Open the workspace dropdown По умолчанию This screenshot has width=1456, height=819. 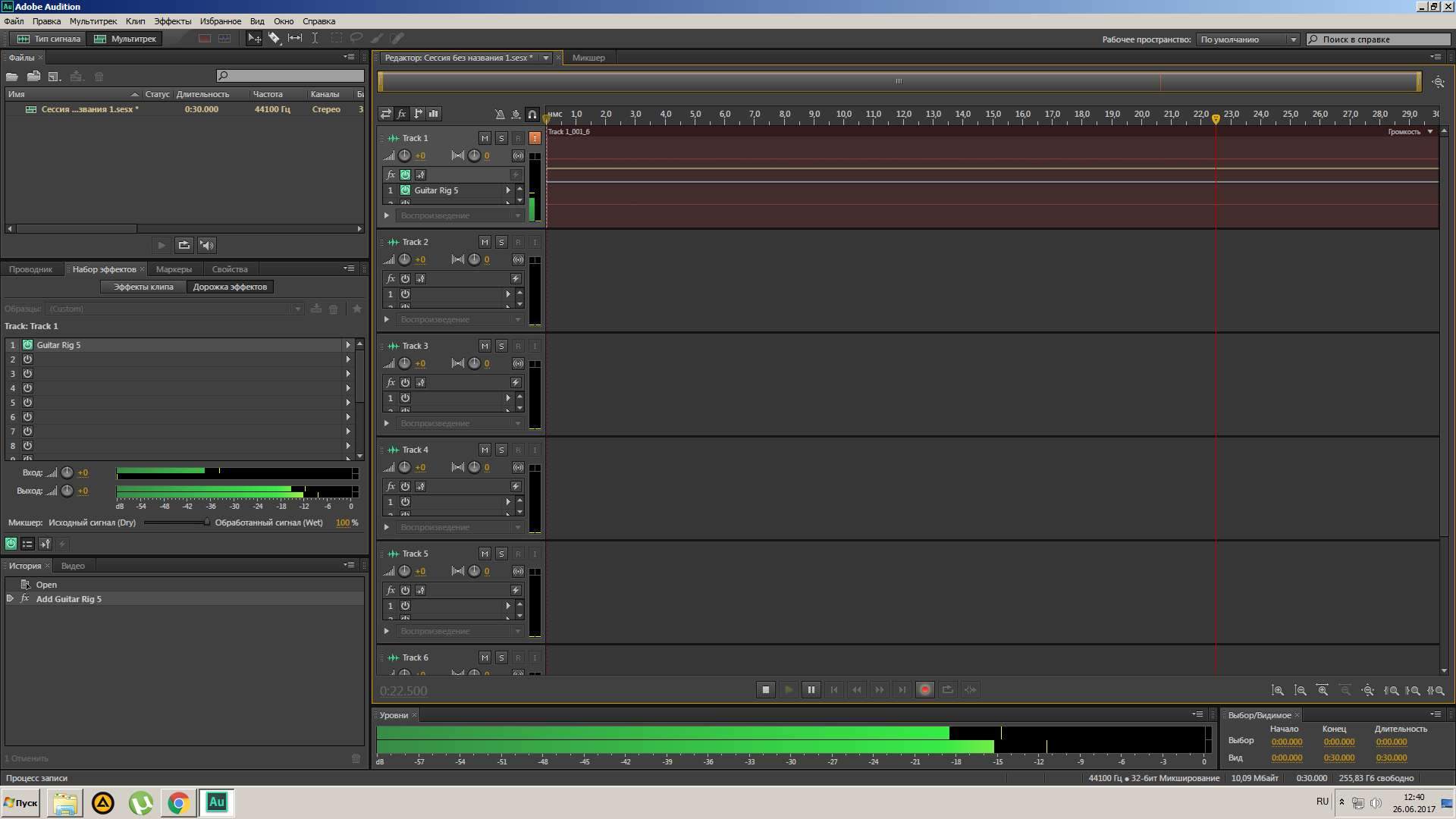click(x=1247, y=39)
